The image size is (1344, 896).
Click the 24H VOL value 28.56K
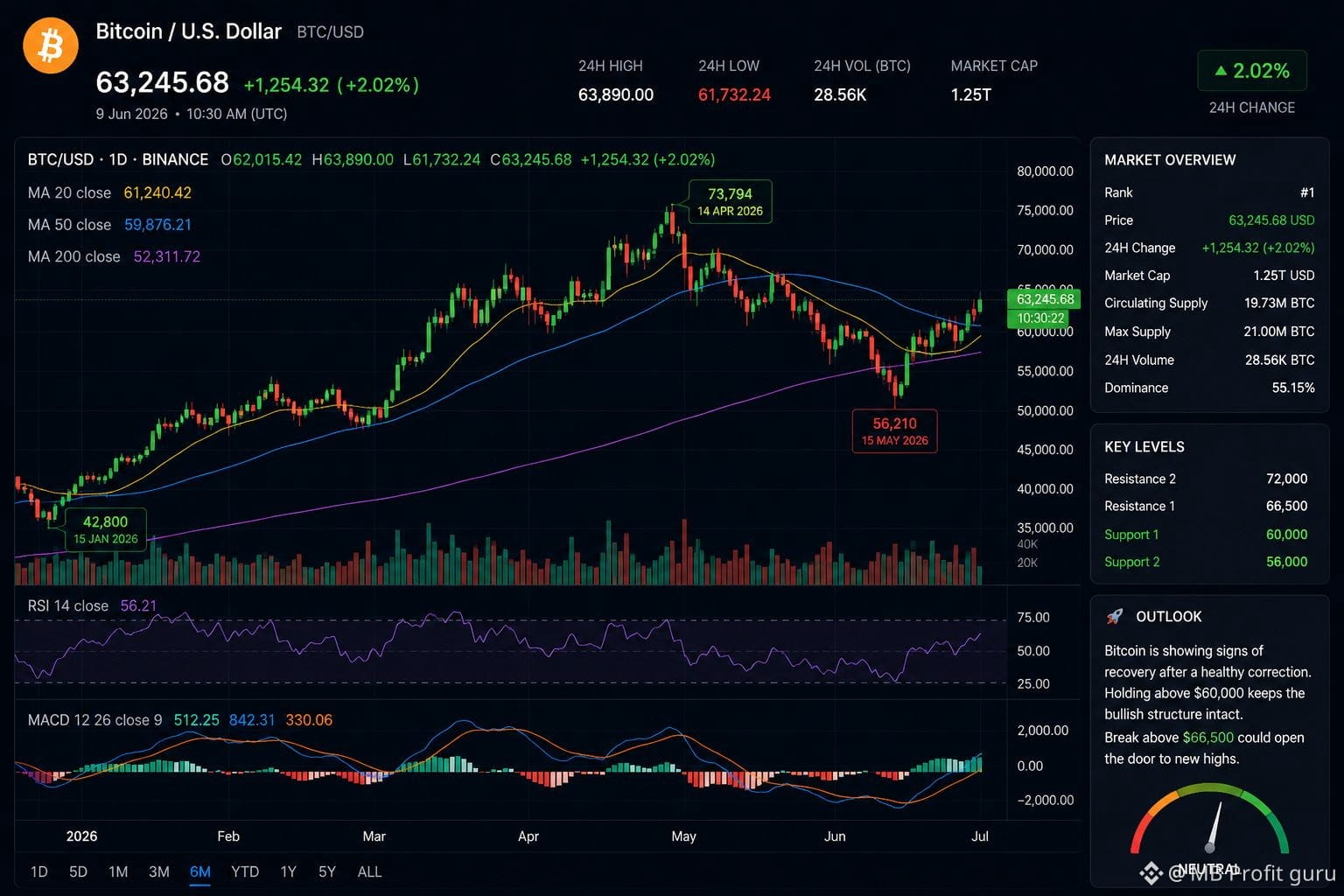pos(840,94)
